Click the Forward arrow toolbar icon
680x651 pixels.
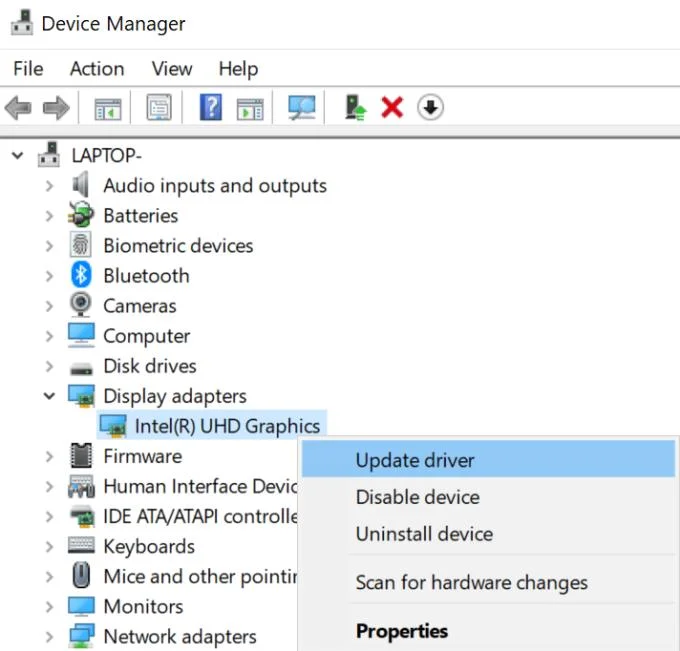56,108
